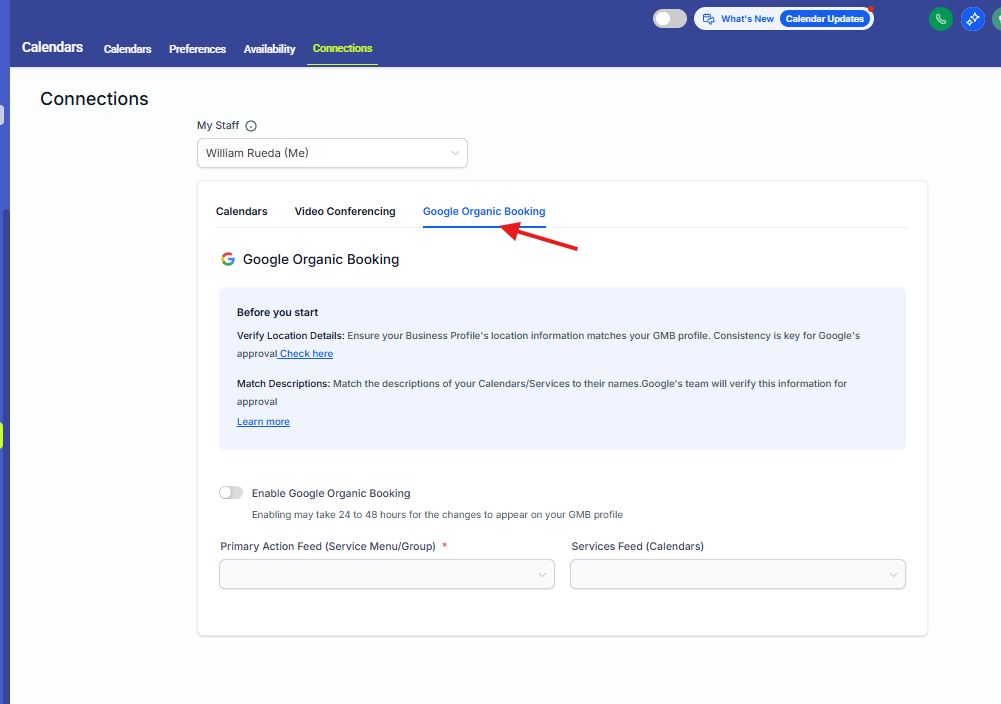Click the info icon beside My Staff

251,126
